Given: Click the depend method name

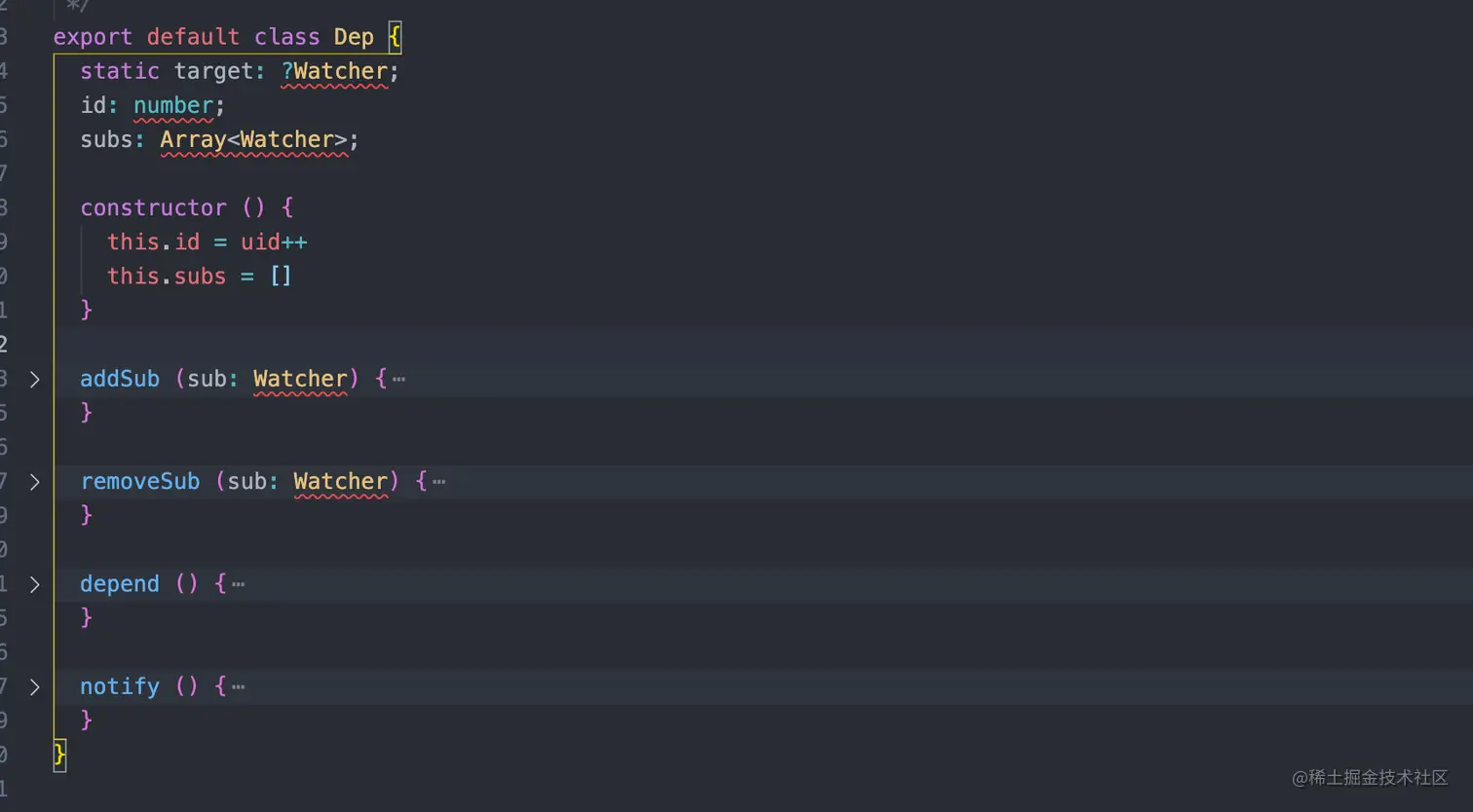Looking at the screenshot, I should tap(119, 584).
